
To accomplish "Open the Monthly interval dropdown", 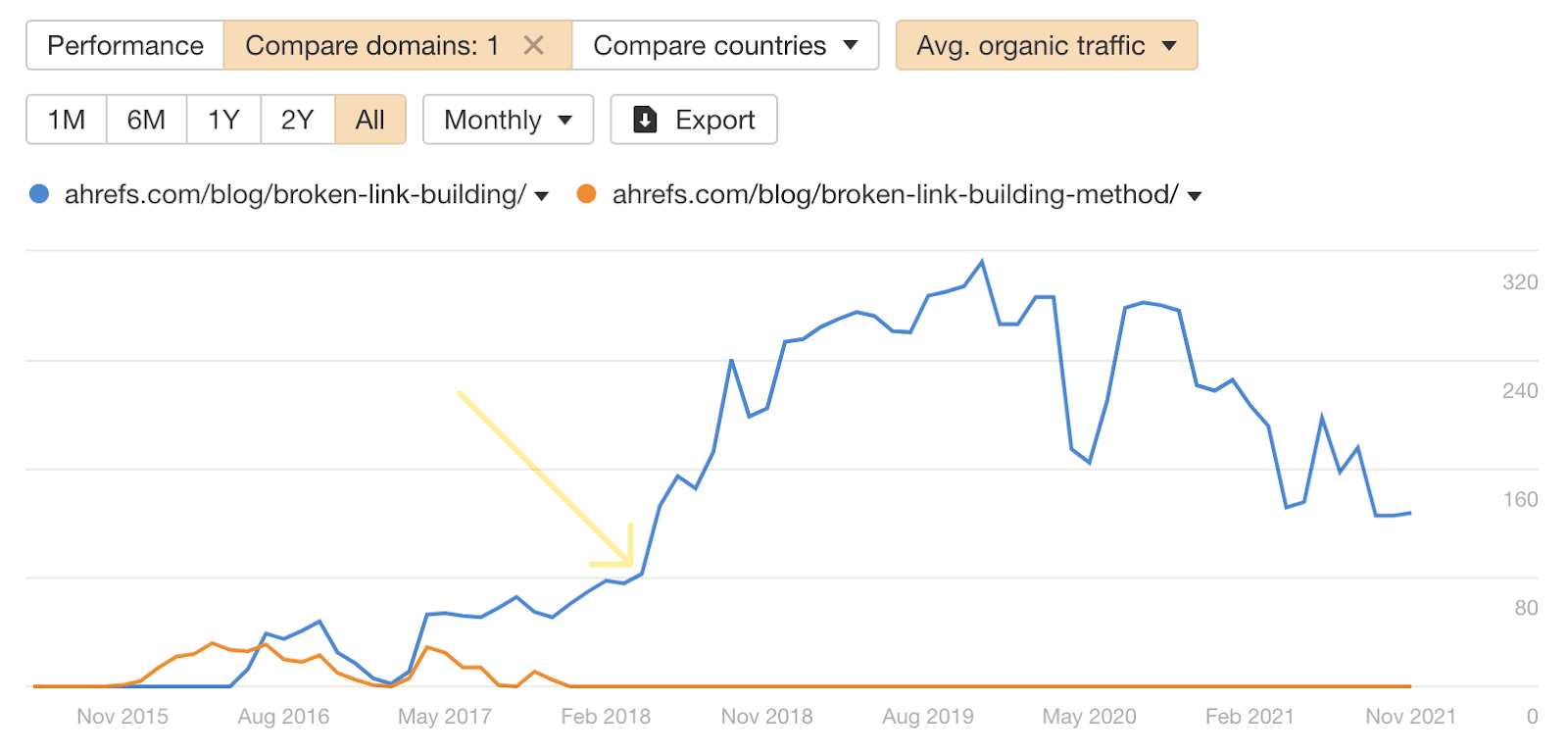I will (x=507, y=119).
